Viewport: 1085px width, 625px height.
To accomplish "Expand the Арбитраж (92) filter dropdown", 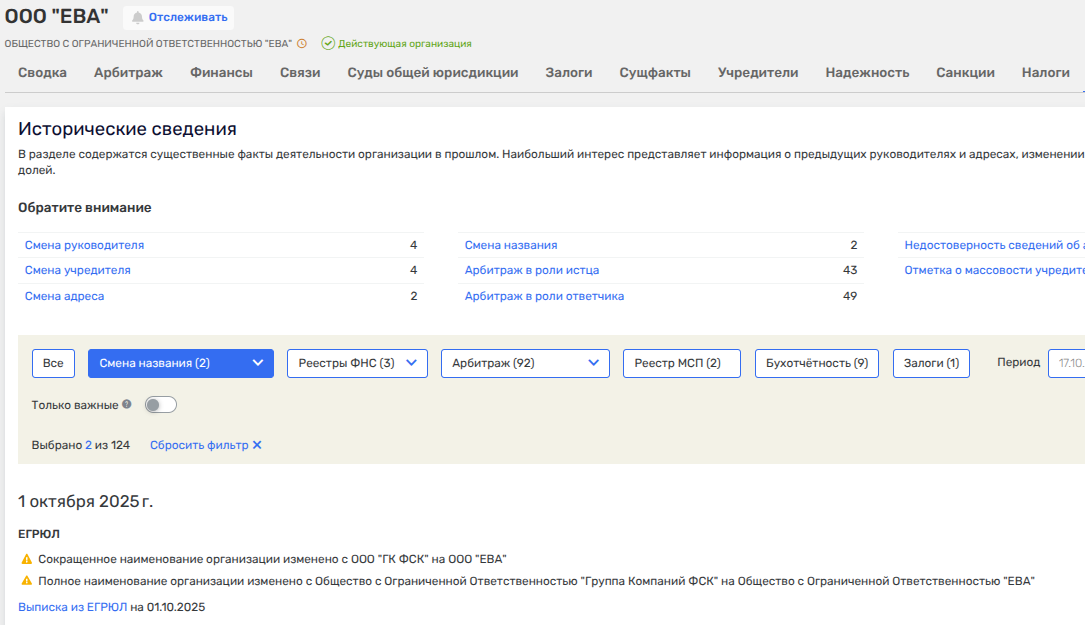I will point(594,363).
